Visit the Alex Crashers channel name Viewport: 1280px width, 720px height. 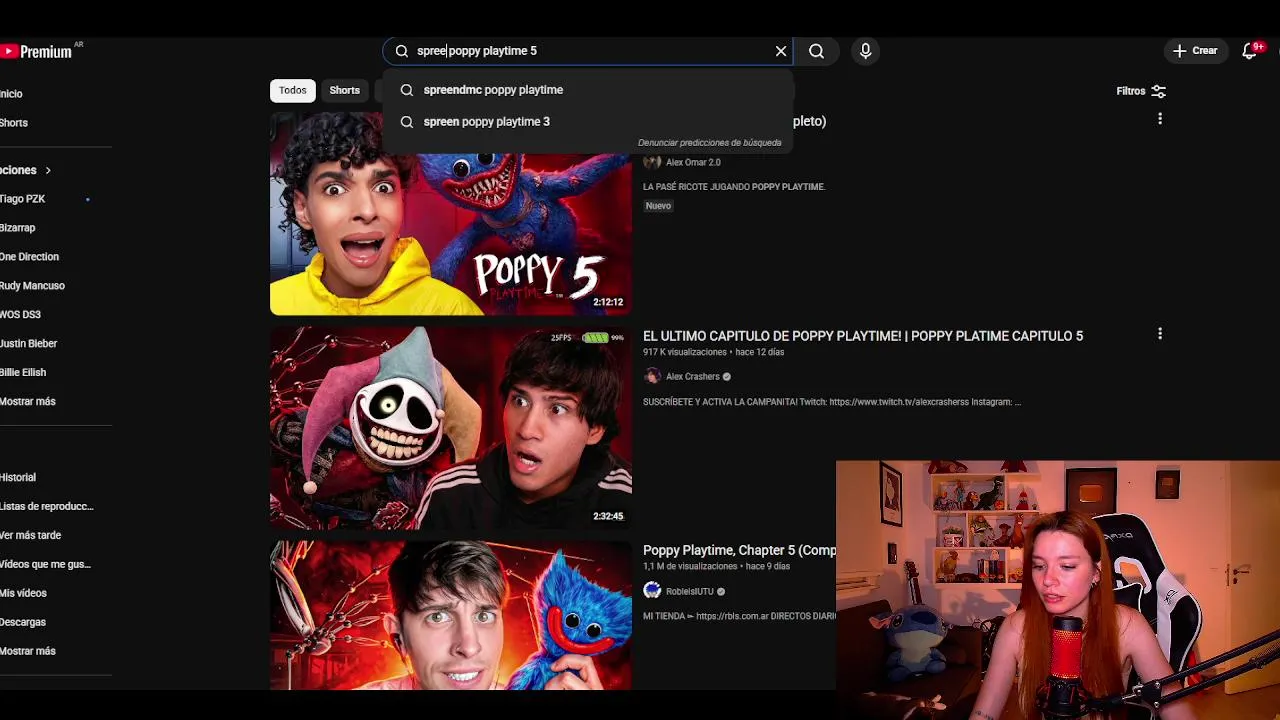click(x=692, y=377)
